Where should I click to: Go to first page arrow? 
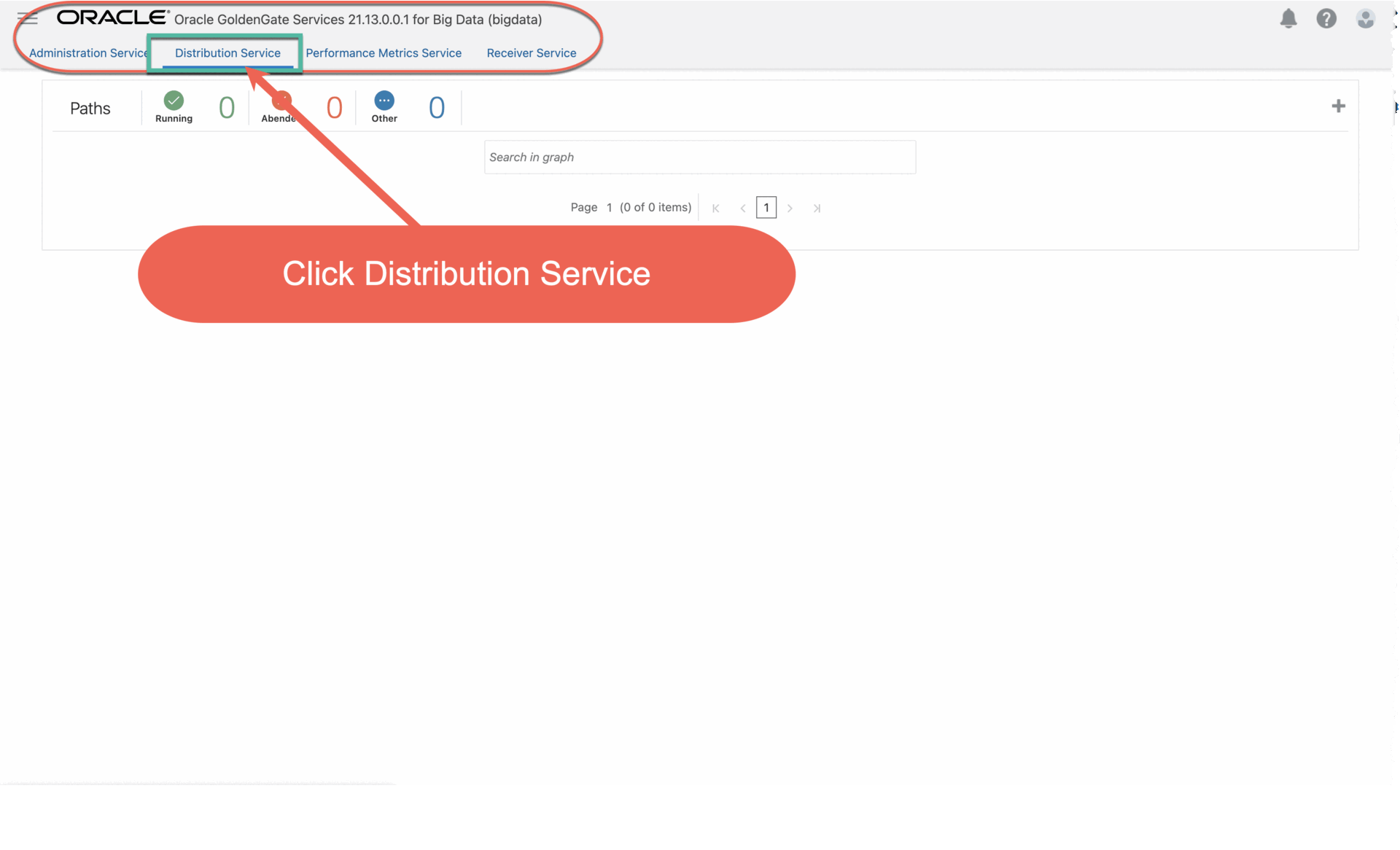pyautogui.click(x=716, y=208)
